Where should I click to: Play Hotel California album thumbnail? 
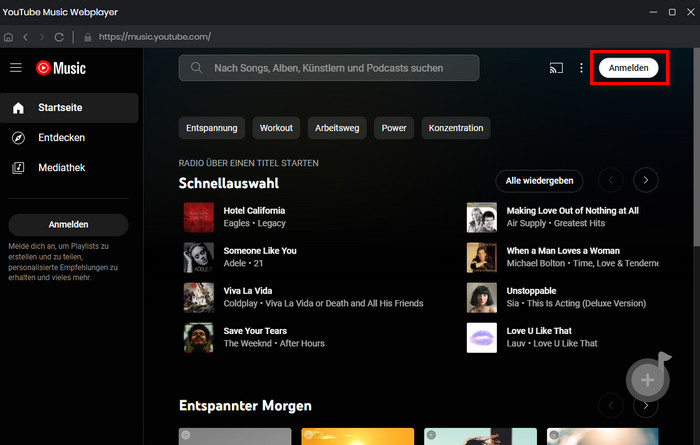click(199, 217)
